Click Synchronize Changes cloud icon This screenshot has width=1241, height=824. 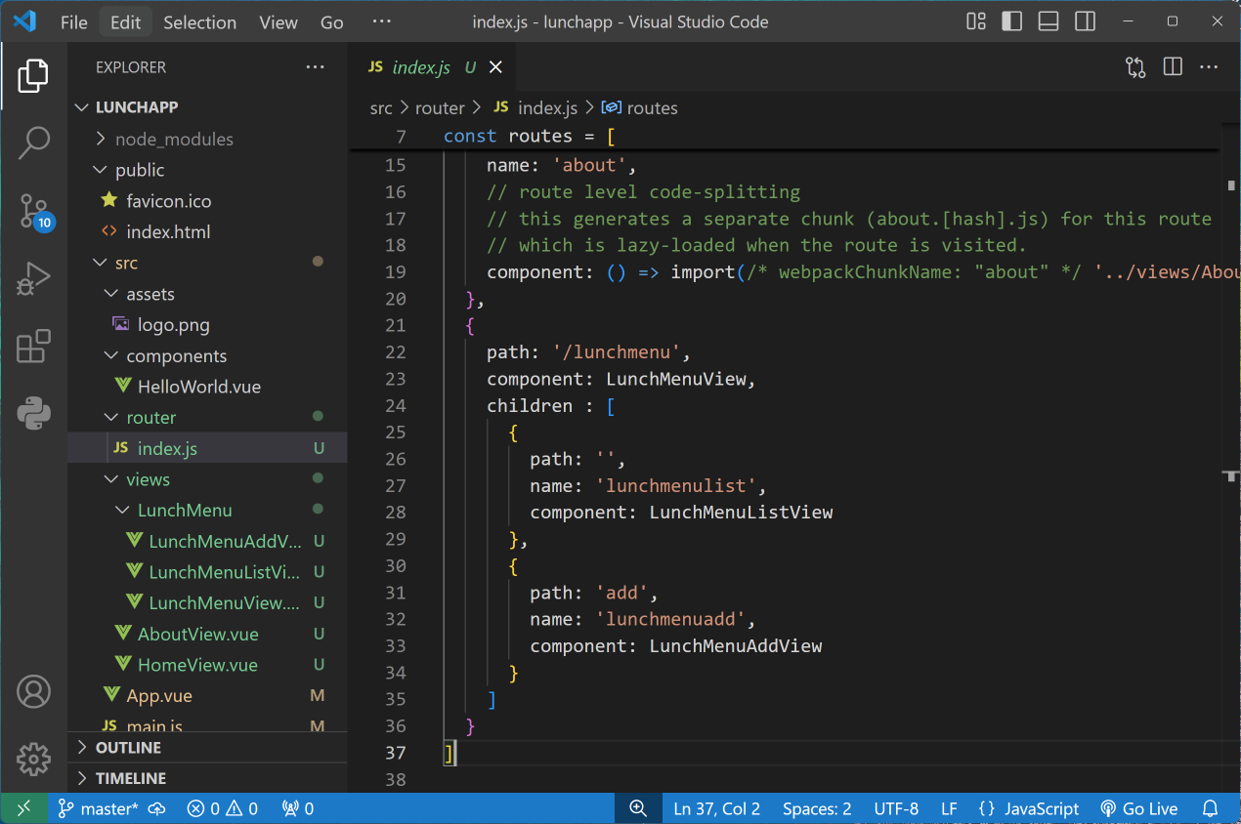(x=157, y=808)
